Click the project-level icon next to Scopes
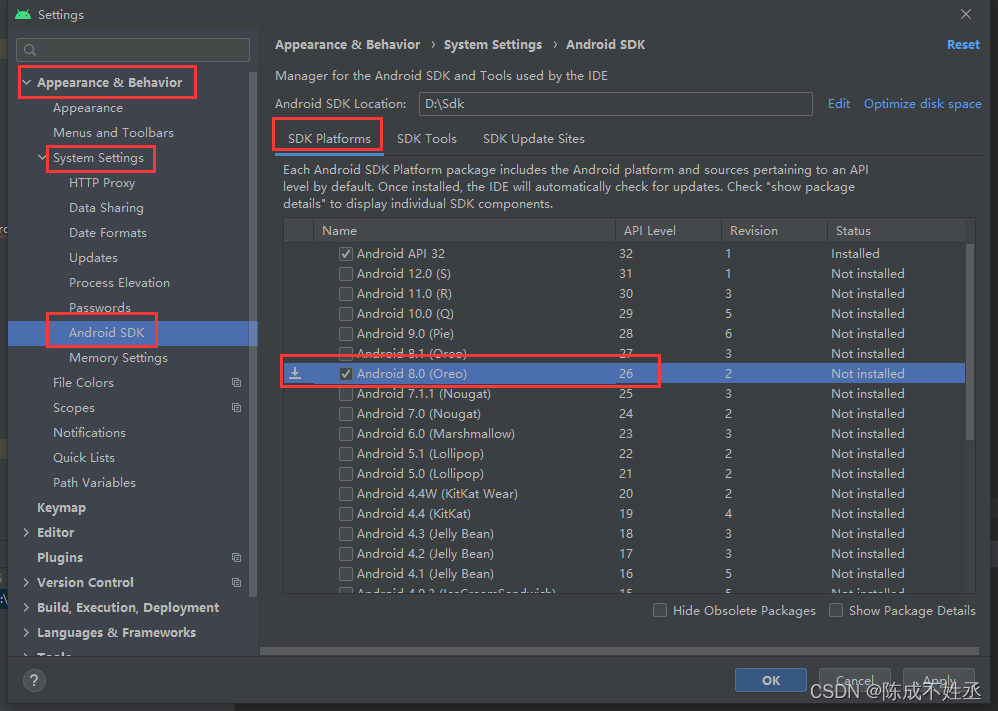The image size is (998, 711). (x=237, y=407)
